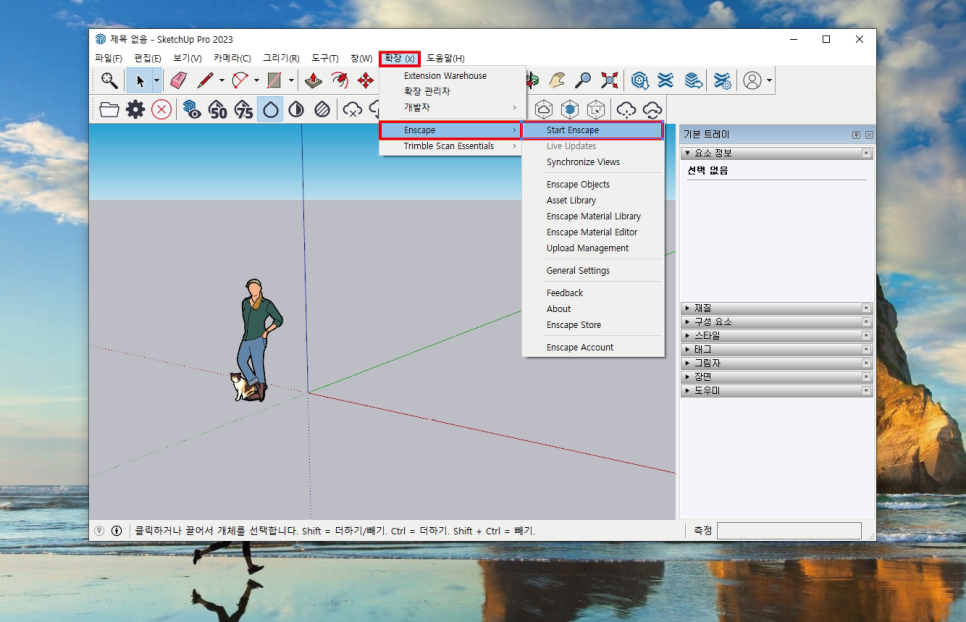Open Enscape Material Editor entry
Screen dimensions: 966x622
coord(593,232)
